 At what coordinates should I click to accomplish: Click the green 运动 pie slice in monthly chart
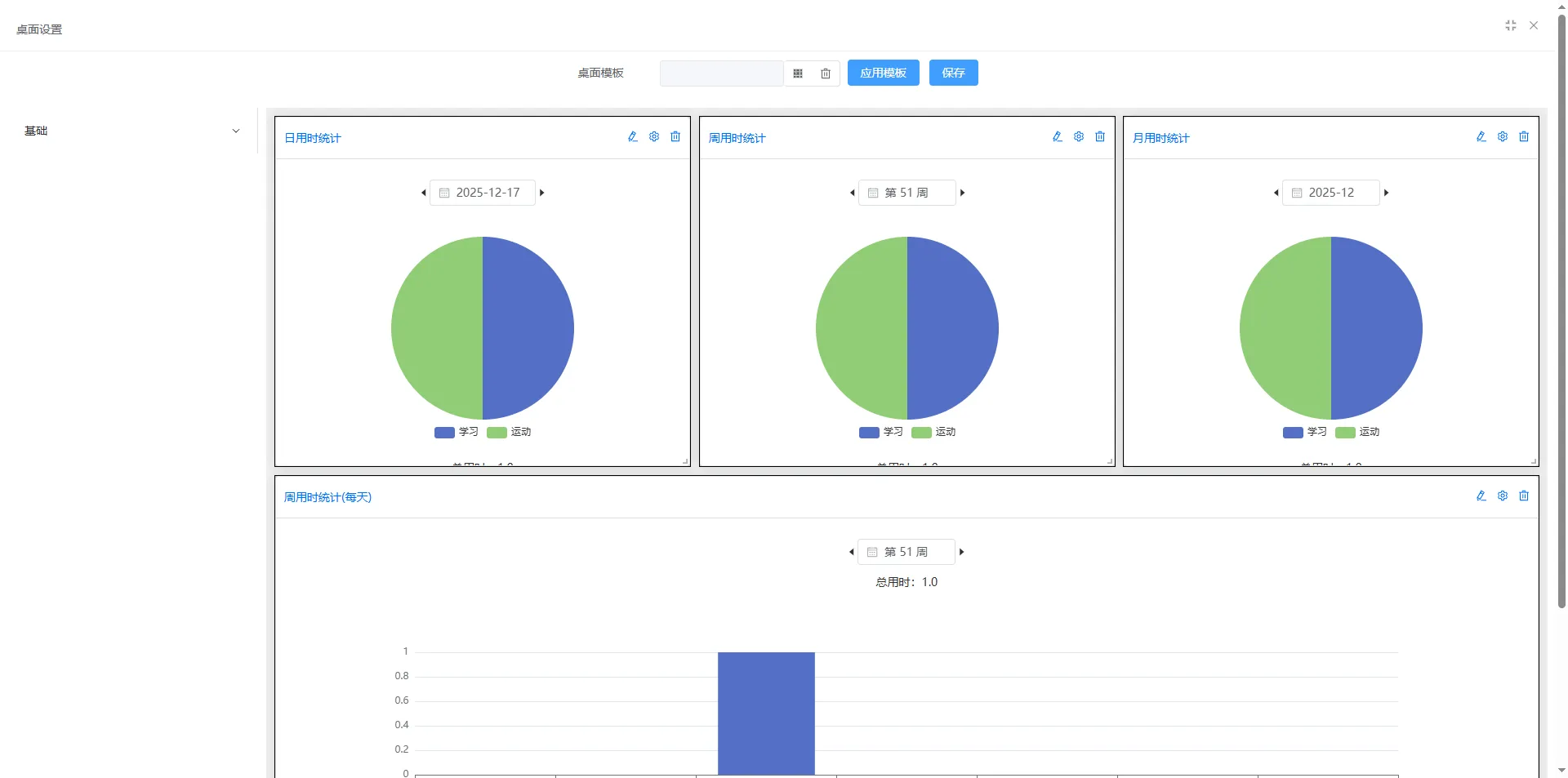tap(1282, 328)
